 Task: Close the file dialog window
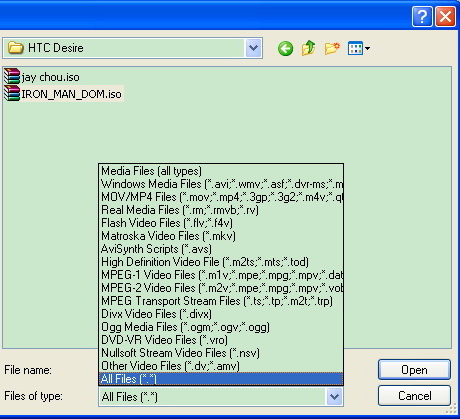445,16
